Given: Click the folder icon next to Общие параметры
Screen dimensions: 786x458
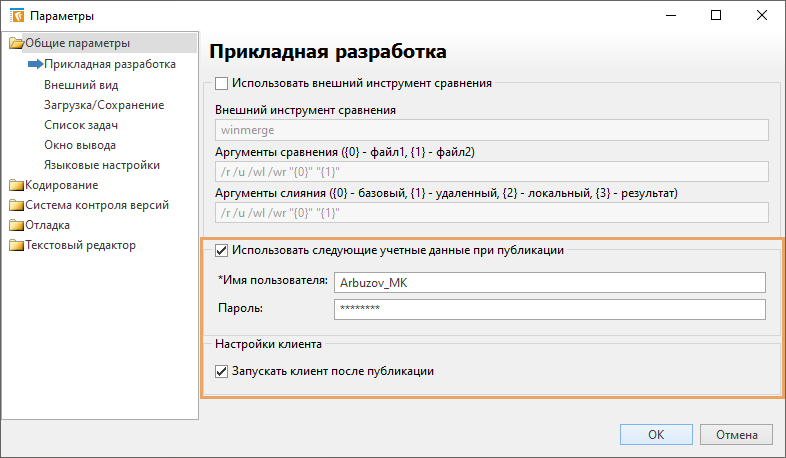Looking at the screenshot, I should (16, 44).
